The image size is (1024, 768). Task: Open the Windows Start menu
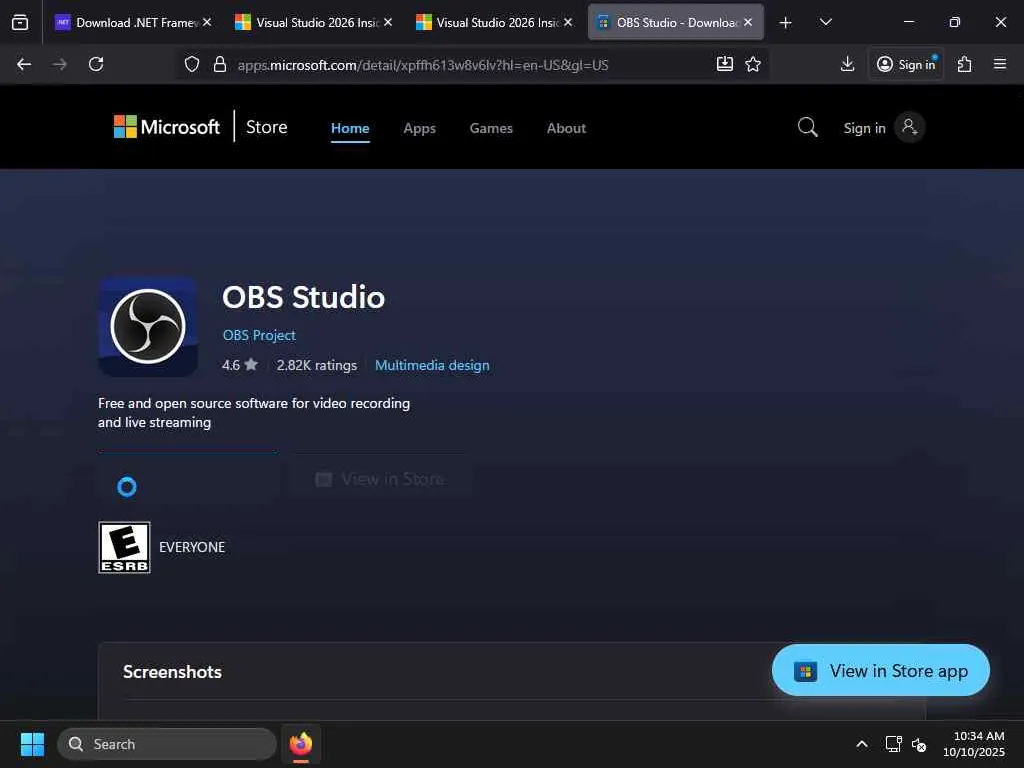33,744
